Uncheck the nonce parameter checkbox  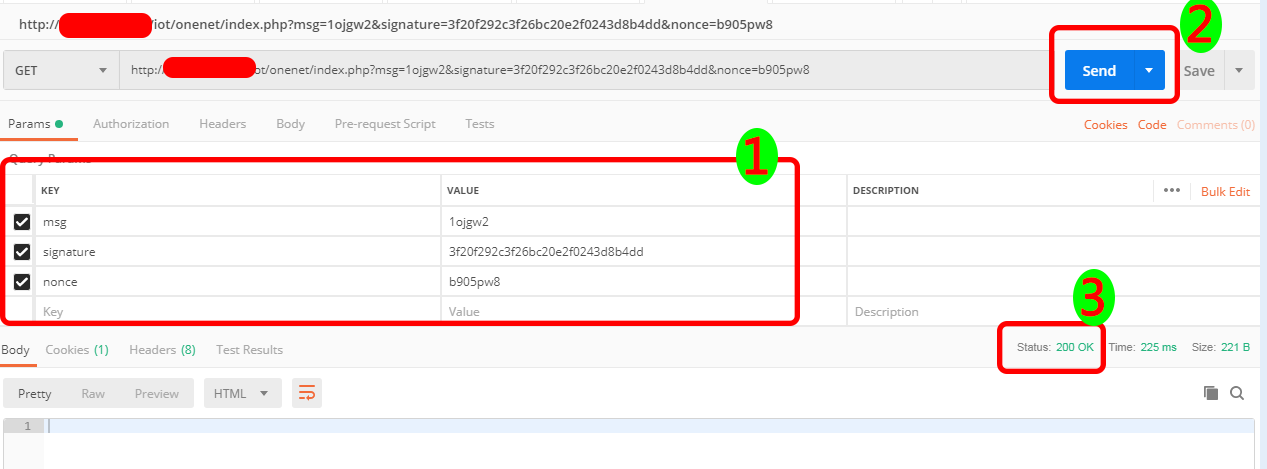pos(22,282)
